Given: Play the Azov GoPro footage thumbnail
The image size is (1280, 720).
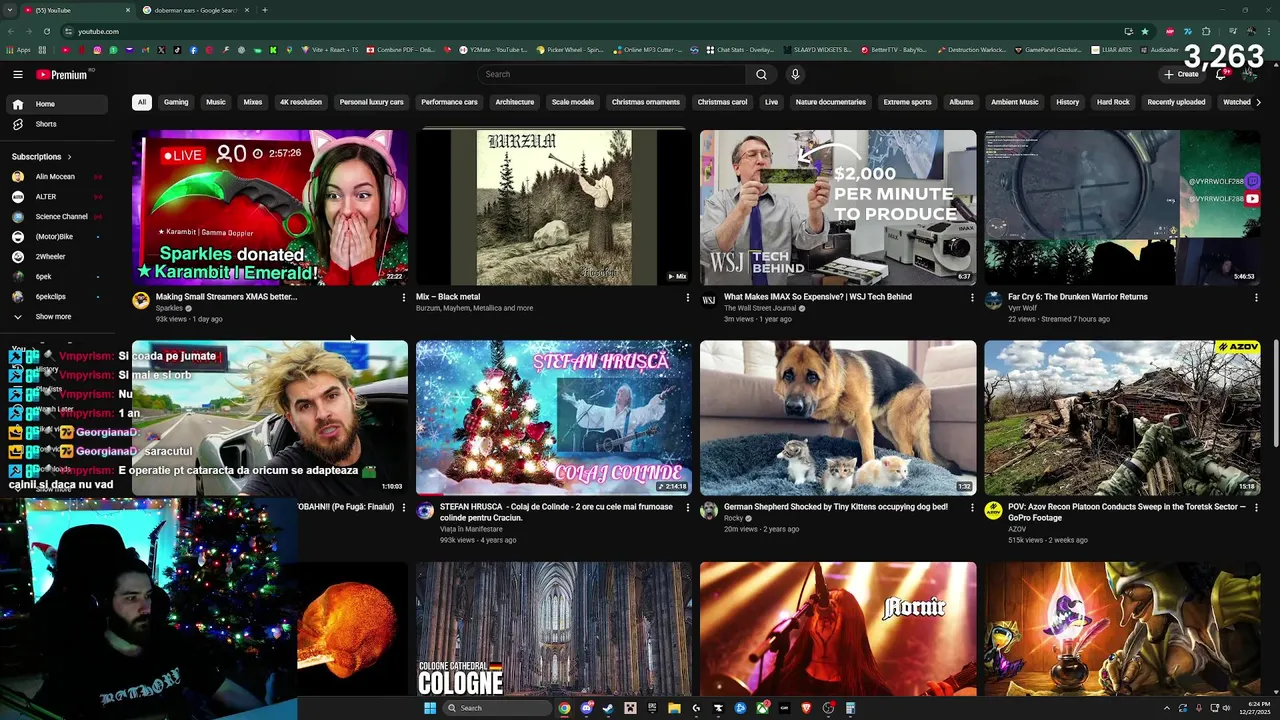Looking at the screenshot, I should [1122, 418].
